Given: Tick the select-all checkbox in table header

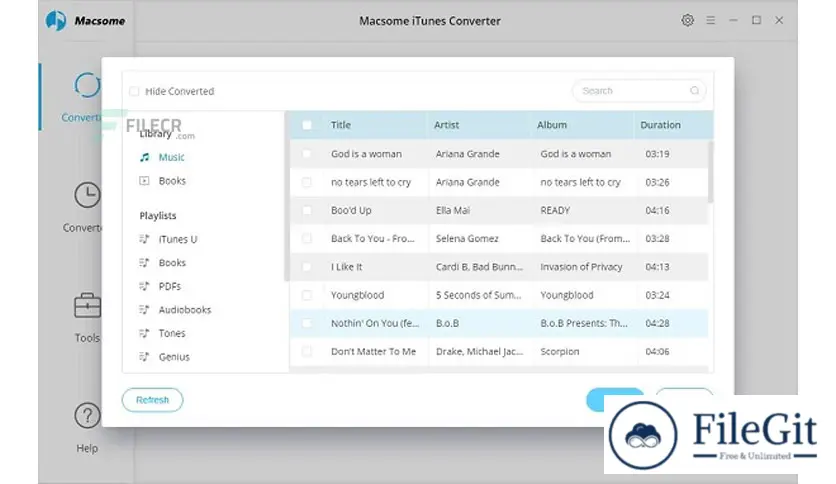Looking at the screenshot, I should 307,125.
